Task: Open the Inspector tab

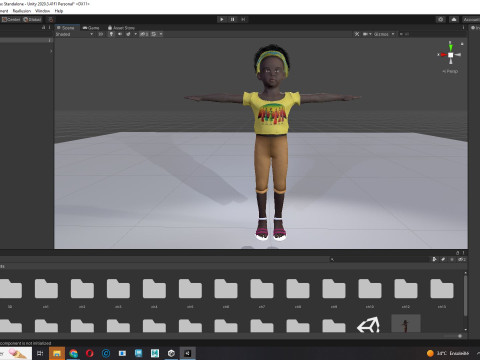Action: point(475,28)
